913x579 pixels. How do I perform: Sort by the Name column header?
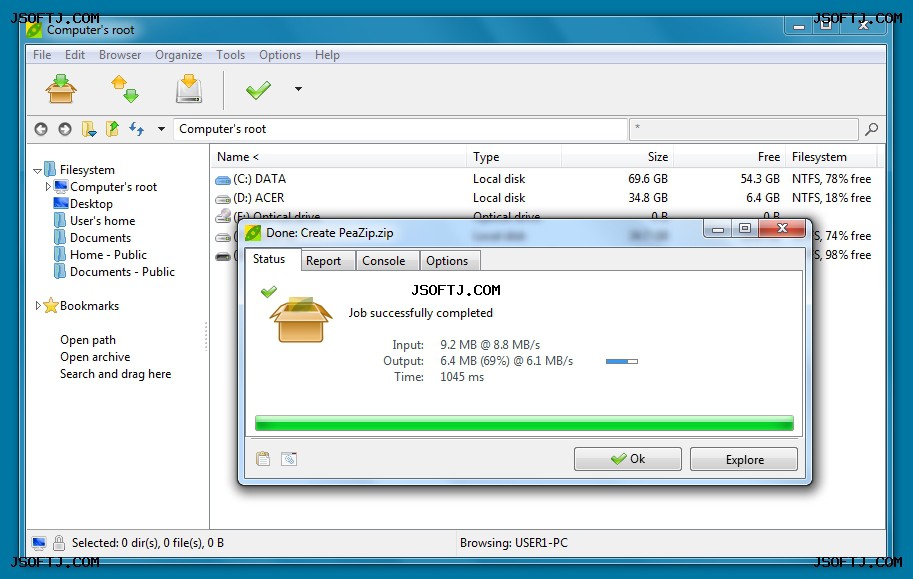pos(338,157)
